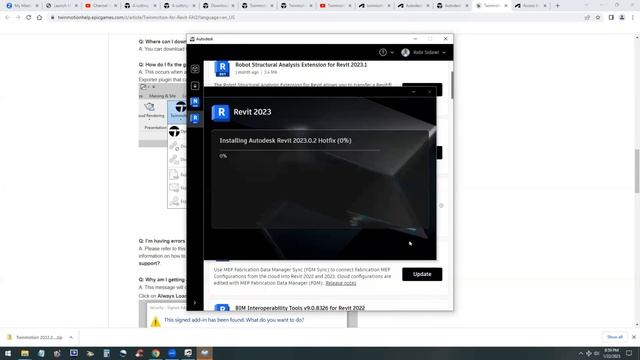Image resolution: width=640 pixels, height=360 pixels.
Task: Click the Robot Structural Analysis Extension icon
Action: point(222,69)
